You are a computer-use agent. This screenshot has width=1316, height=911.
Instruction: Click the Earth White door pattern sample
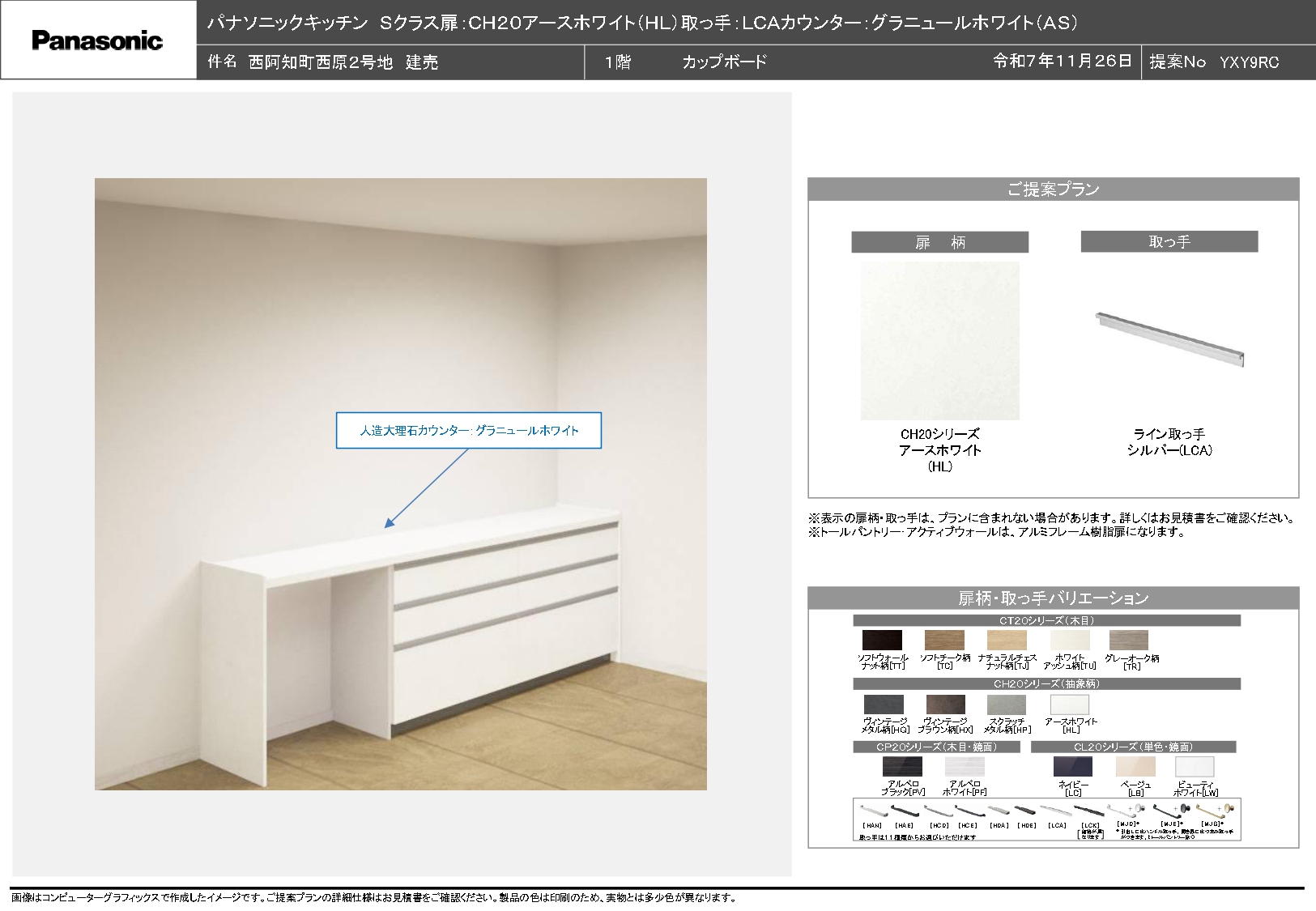tap(939, 340)
